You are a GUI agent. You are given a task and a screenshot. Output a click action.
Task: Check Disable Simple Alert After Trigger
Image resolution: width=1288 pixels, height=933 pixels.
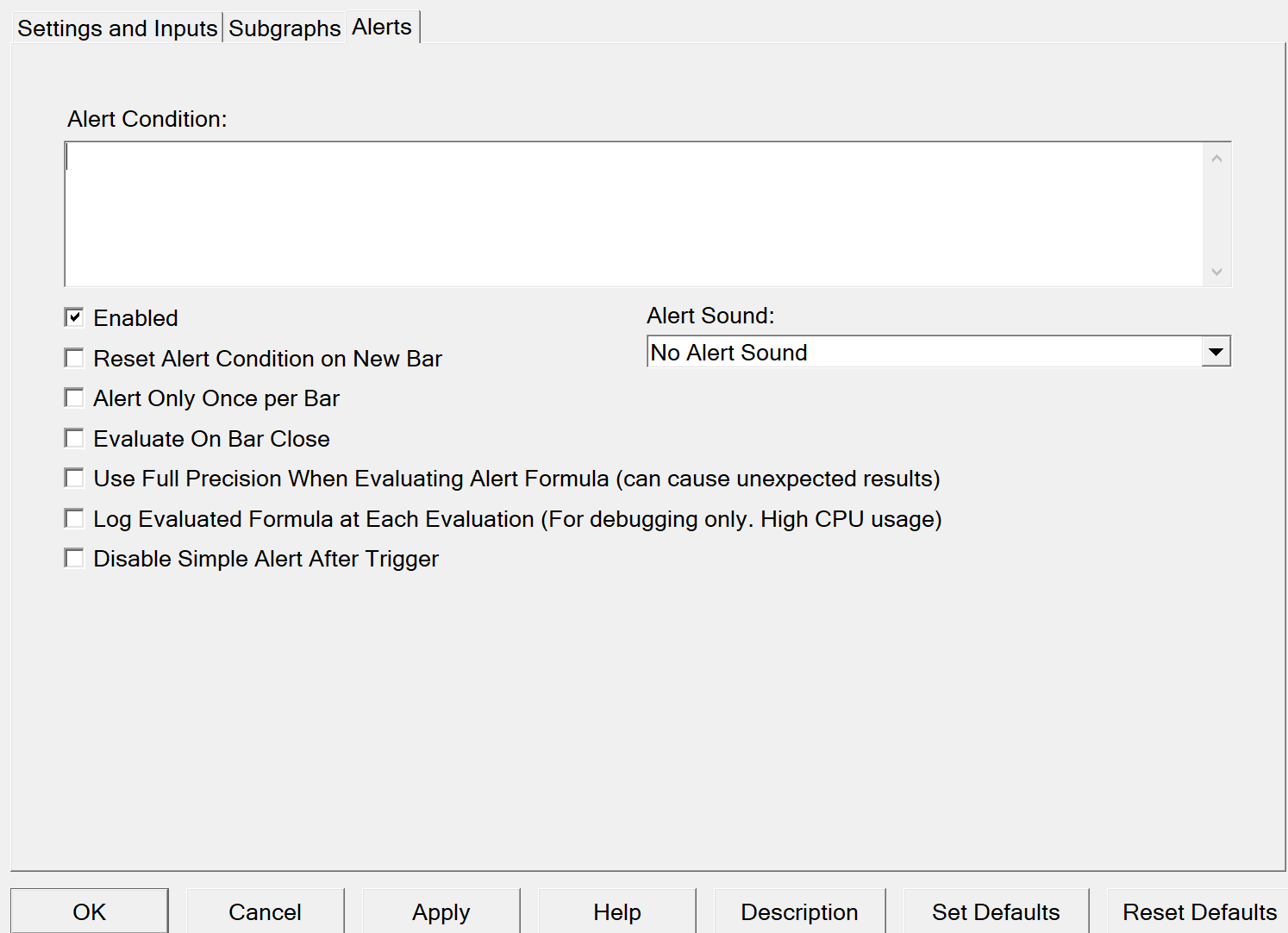pyautogui.click(x=75, y=559)
